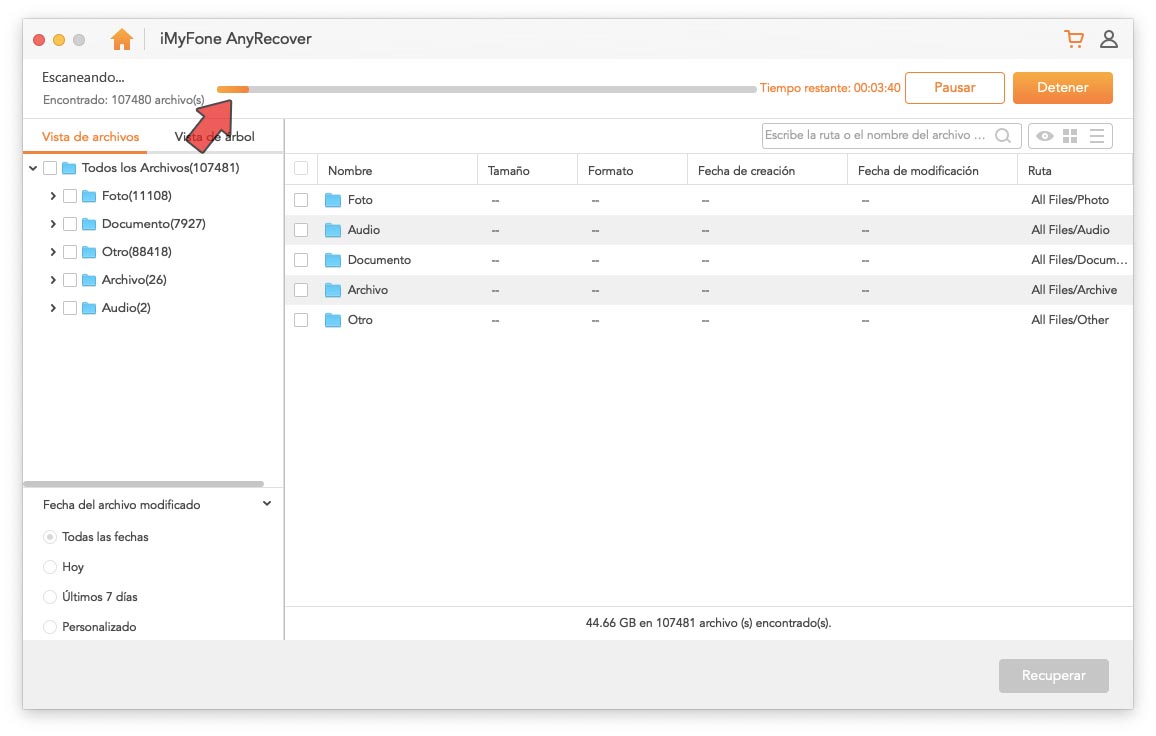Open the shopping cart icon
This screenshot has width=1156, height=736.
point(1074,39)
